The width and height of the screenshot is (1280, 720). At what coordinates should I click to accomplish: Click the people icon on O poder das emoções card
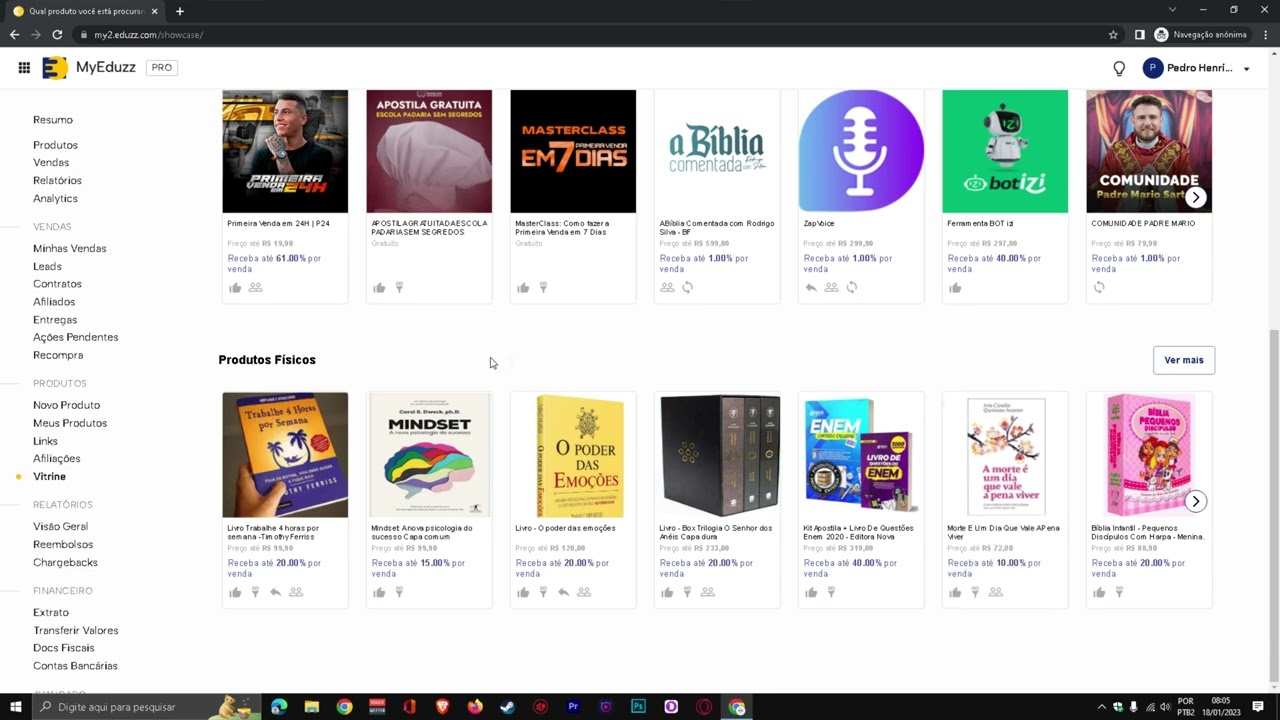click(584, 593)
